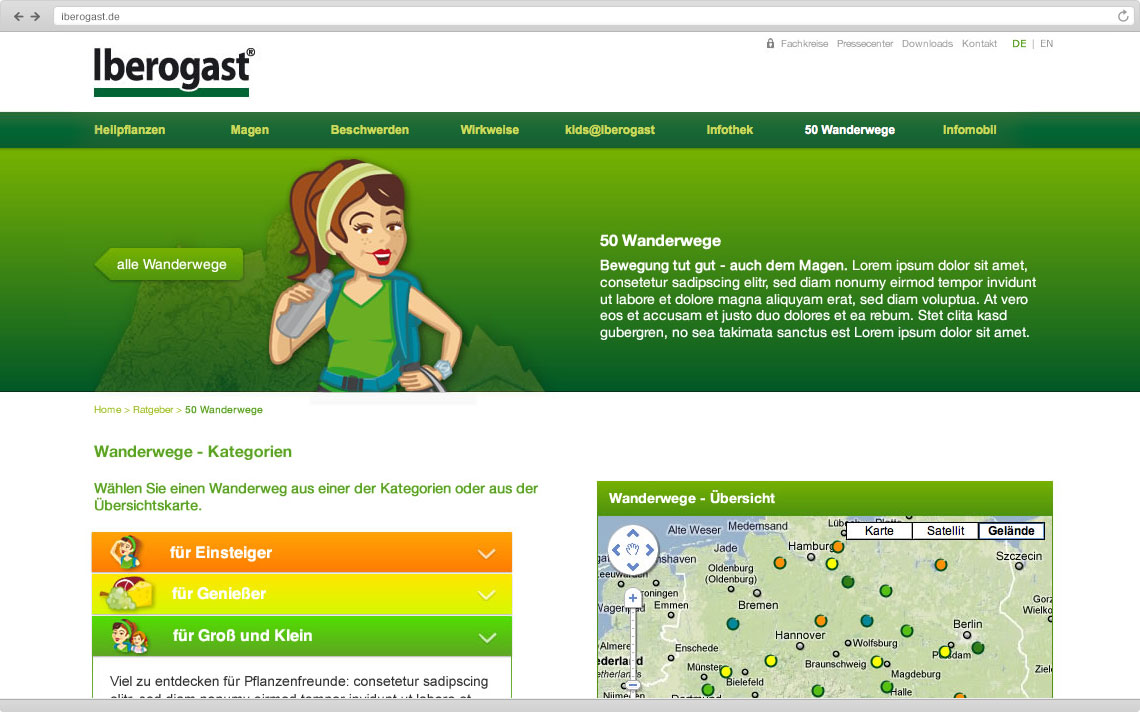1140x712 pixels.
Task: Select the orange marker near Szczecin
Action: point(941,564)
